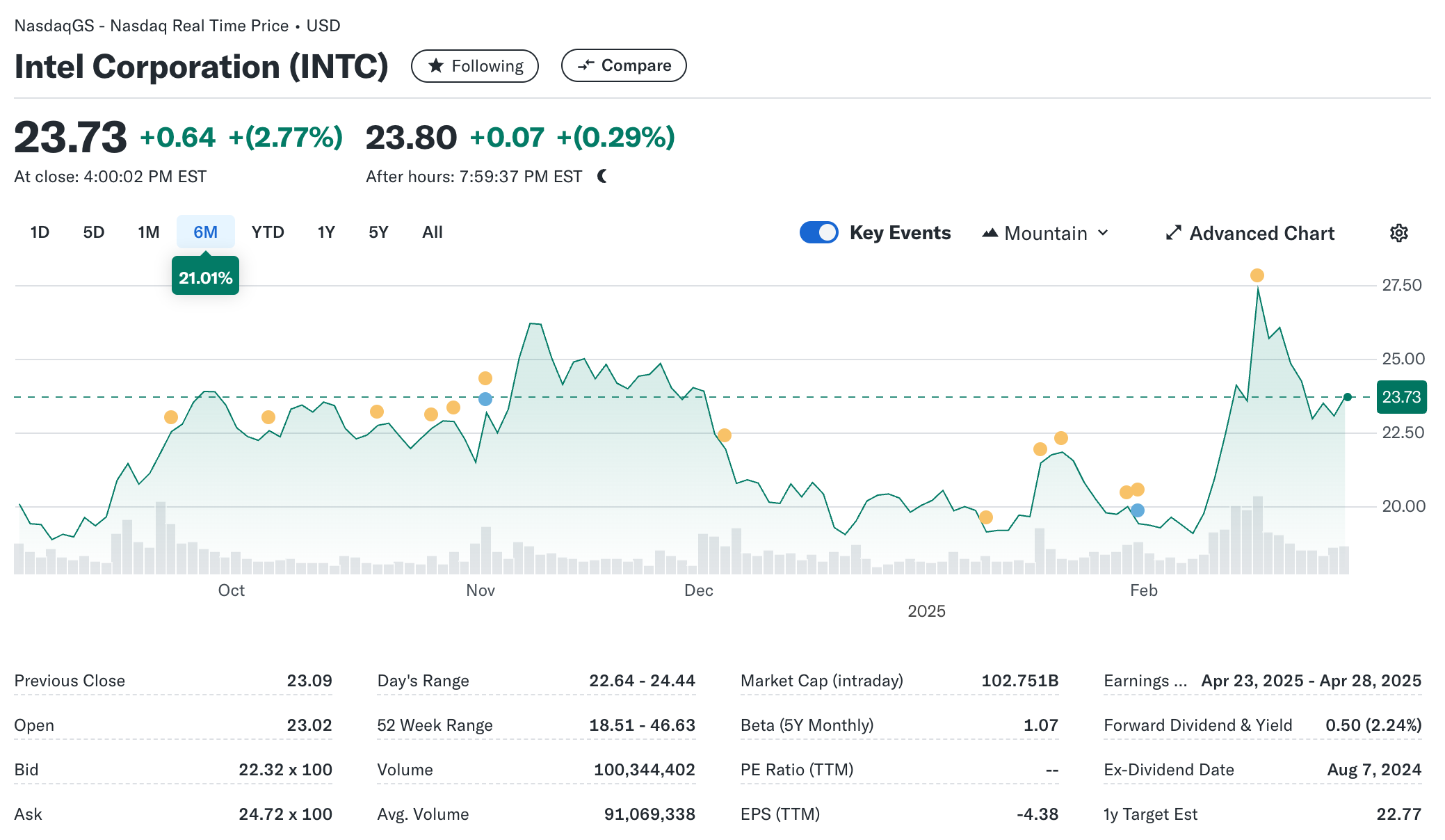Image resolution: width=1445 pixels, height=840 pixels.
Task: Click the blue event marker near February
Action: coord(1138,510)
